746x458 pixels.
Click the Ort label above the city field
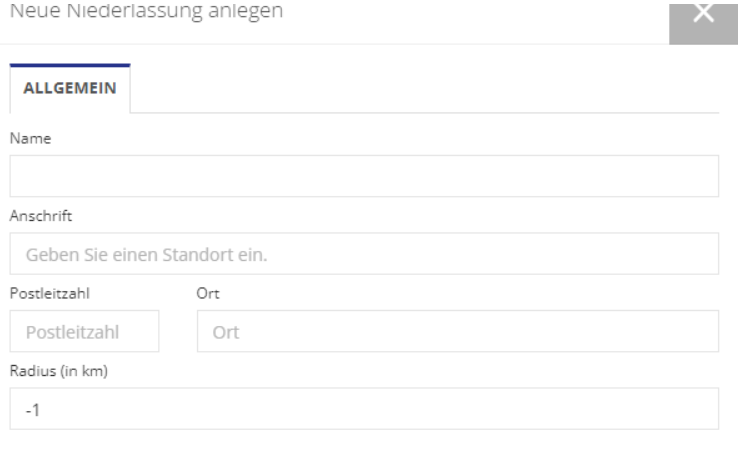pos(208,293)
